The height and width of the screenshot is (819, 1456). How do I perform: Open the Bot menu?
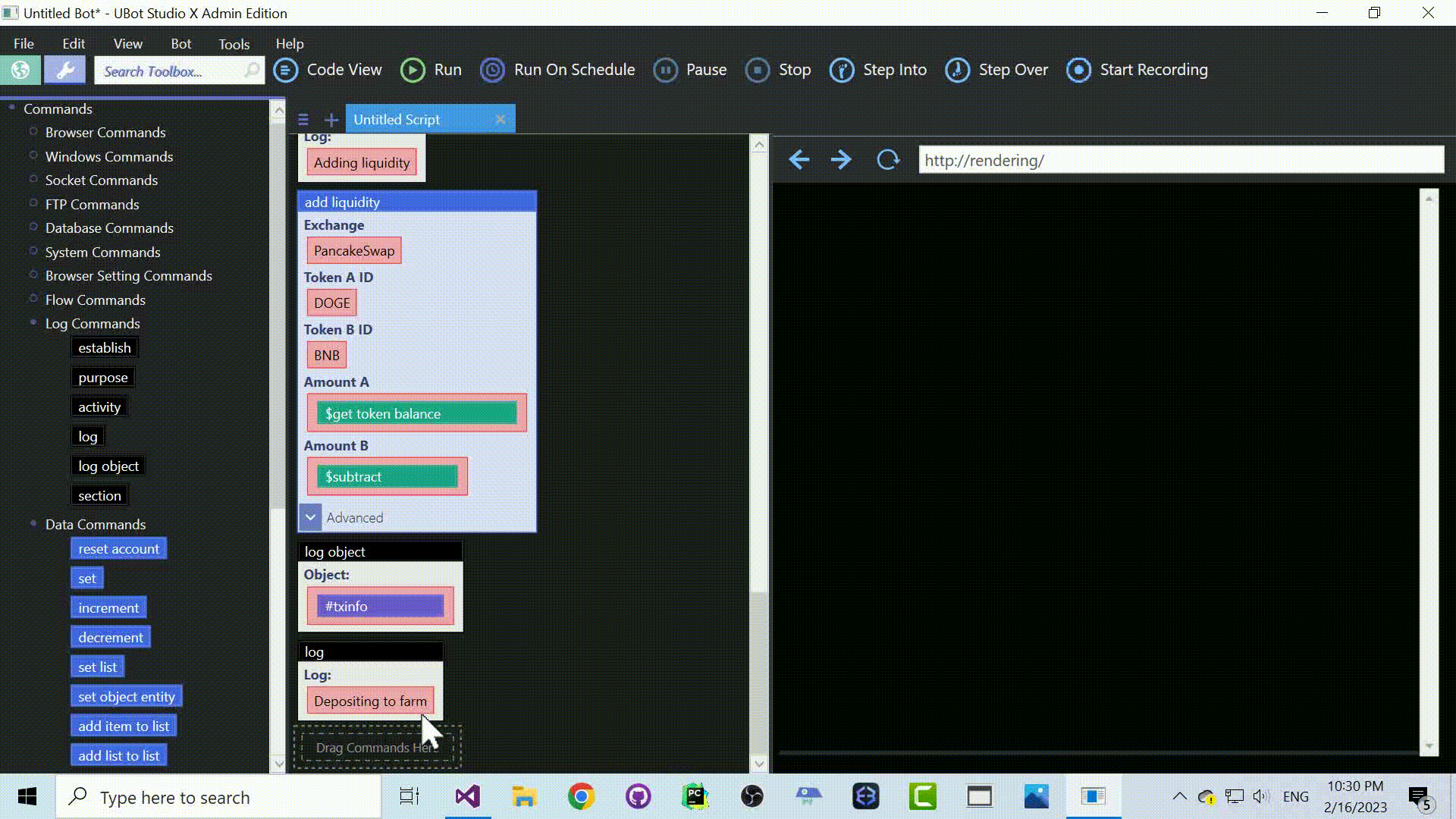pyautogui.click(x=180, y=44)
